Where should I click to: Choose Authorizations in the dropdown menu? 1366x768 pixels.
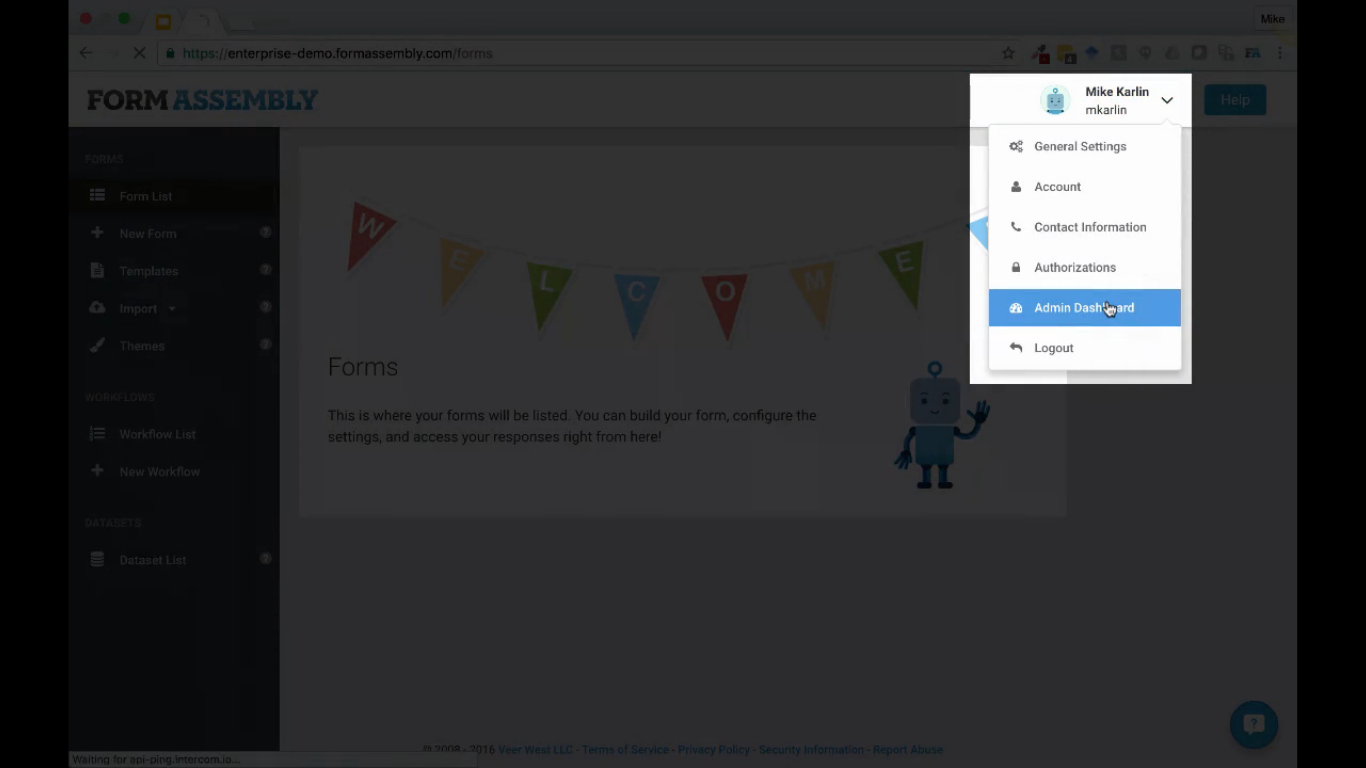click(x=1084, y=267)
